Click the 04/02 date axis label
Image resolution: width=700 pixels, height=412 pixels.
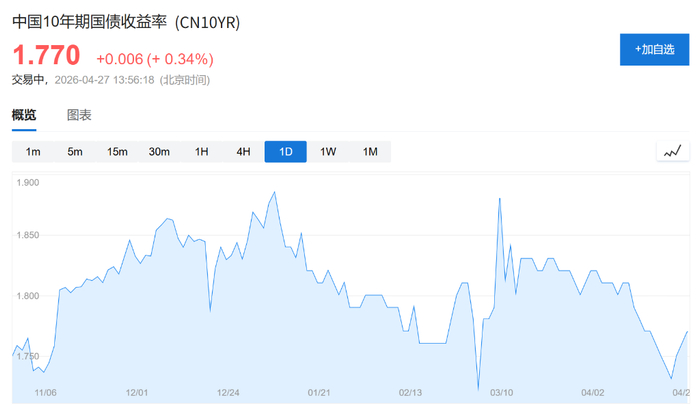[593, 393]
